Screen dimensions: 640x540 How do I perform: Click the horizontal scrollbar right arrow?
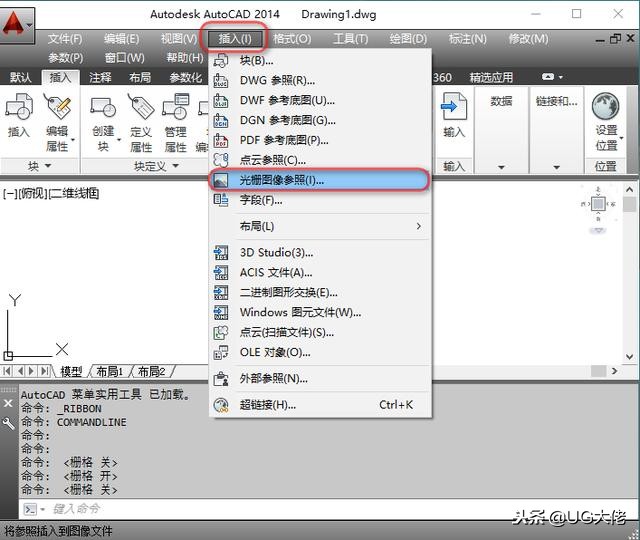pyautogui.click(x=614, y=371)
